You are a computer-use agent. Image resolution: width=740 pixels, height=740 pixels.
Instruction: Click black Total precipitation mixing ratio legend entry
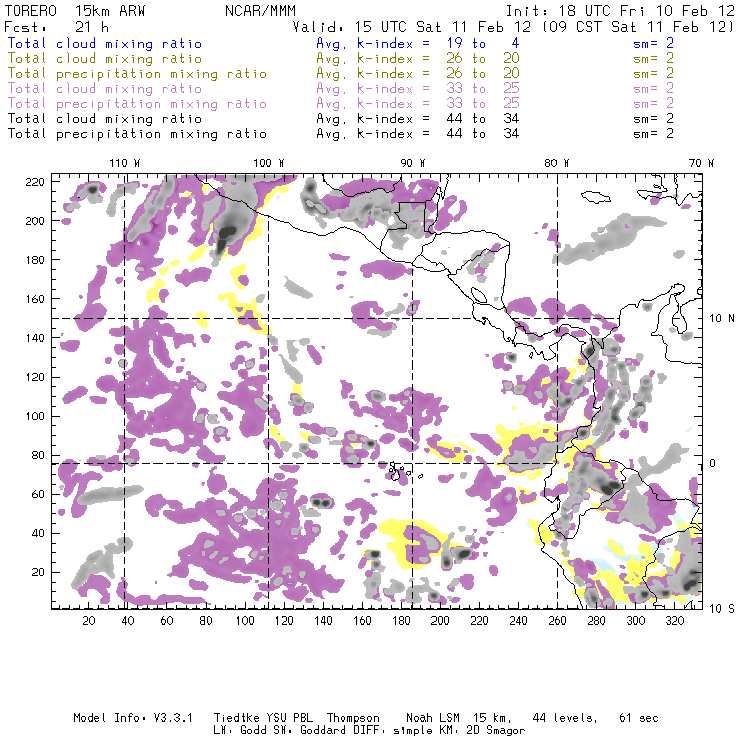137,134
